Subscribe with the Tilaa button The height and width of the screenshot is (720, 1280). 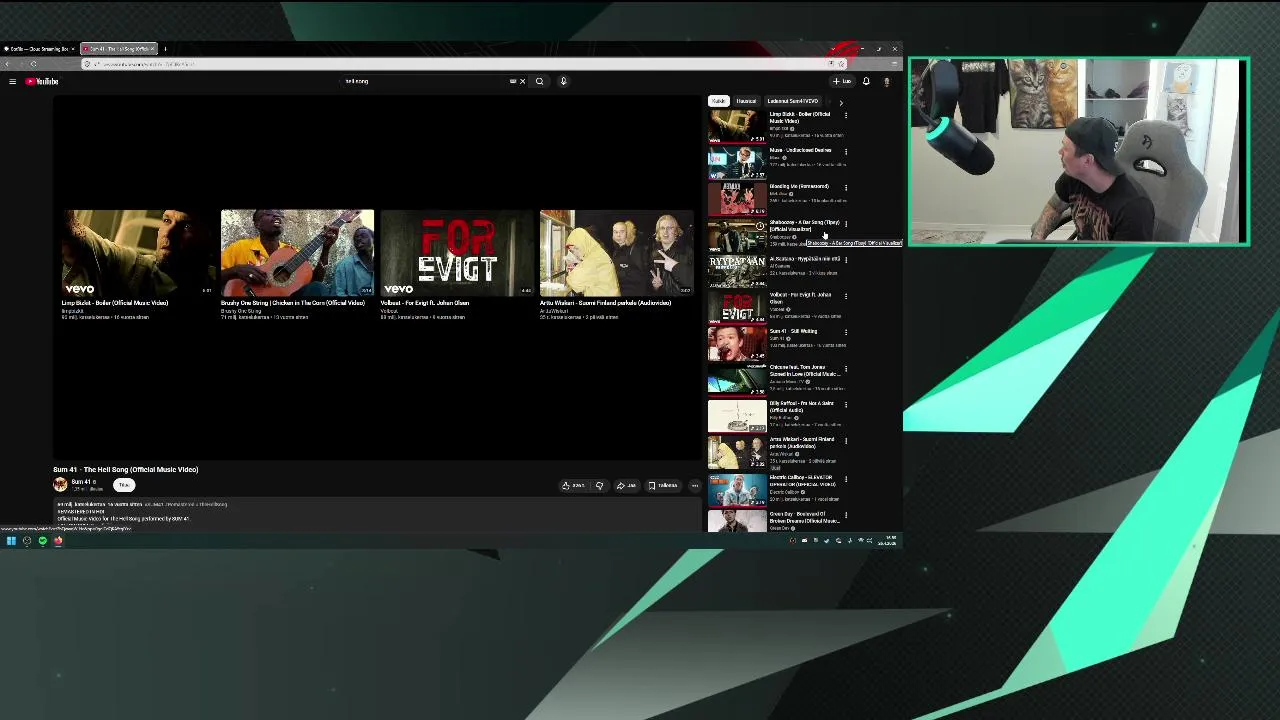pyautogui.click(x=124, y=485)
